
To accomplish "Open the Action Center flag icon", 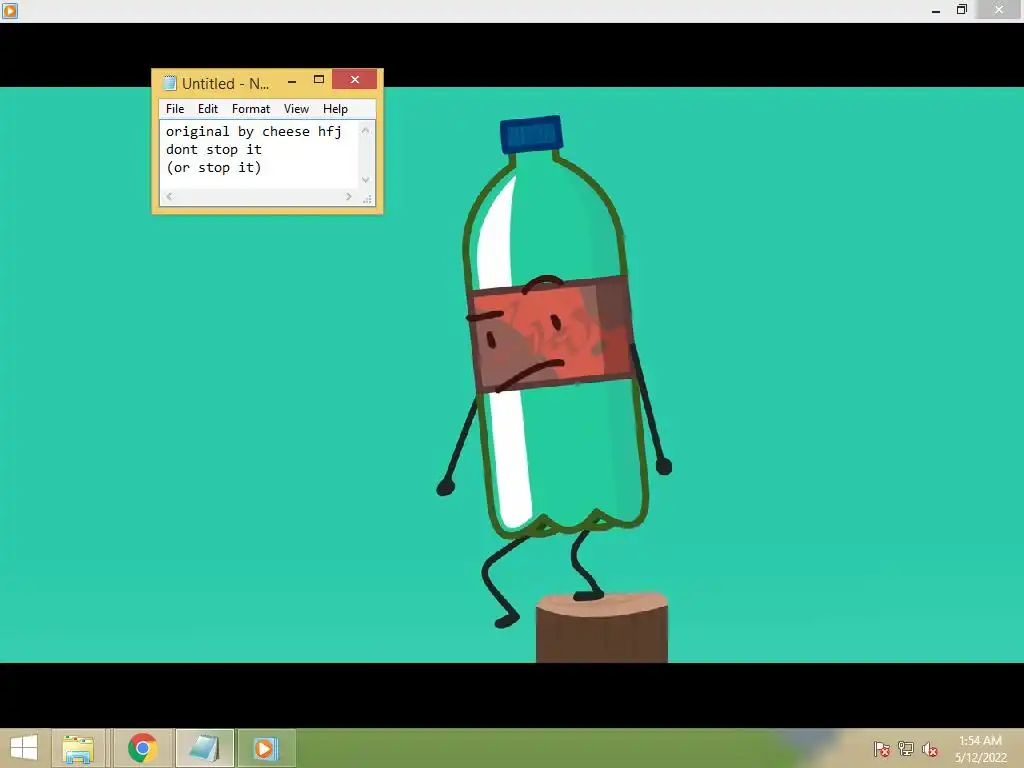I will click(x=882, y=749).
